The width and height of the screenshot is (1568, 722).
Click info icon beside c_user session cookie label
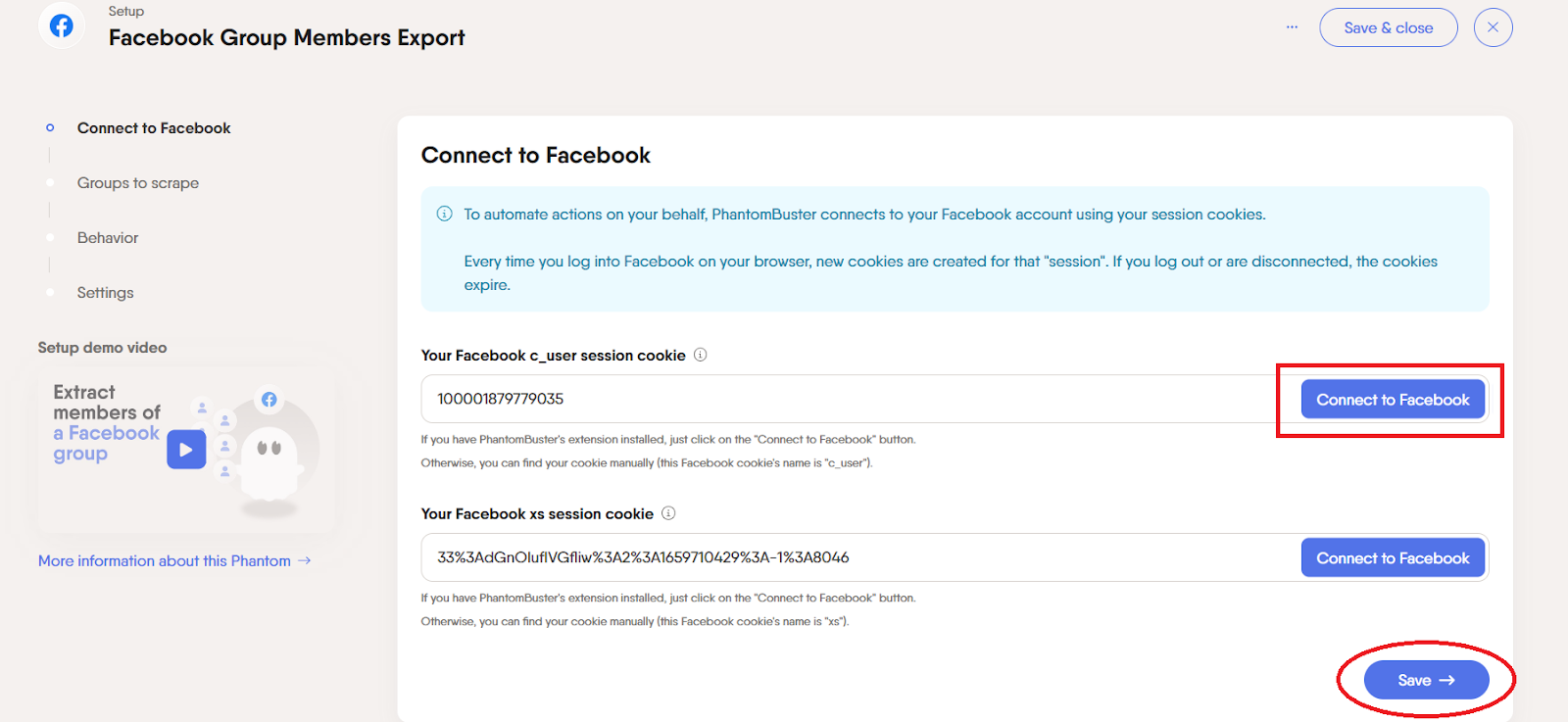(700, 355)
